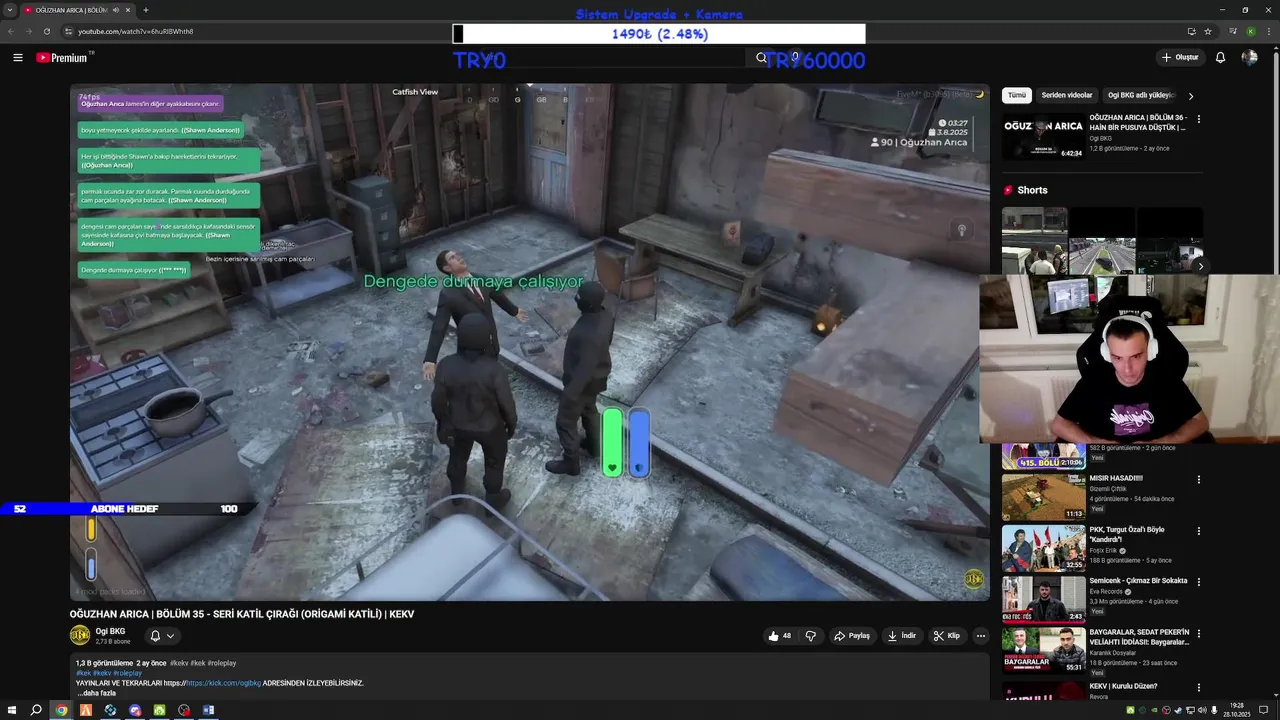Open options for BAYGARALAR video
Image resolution: width=1280 pixels, height=720 pixels.
pos(1199,634)
